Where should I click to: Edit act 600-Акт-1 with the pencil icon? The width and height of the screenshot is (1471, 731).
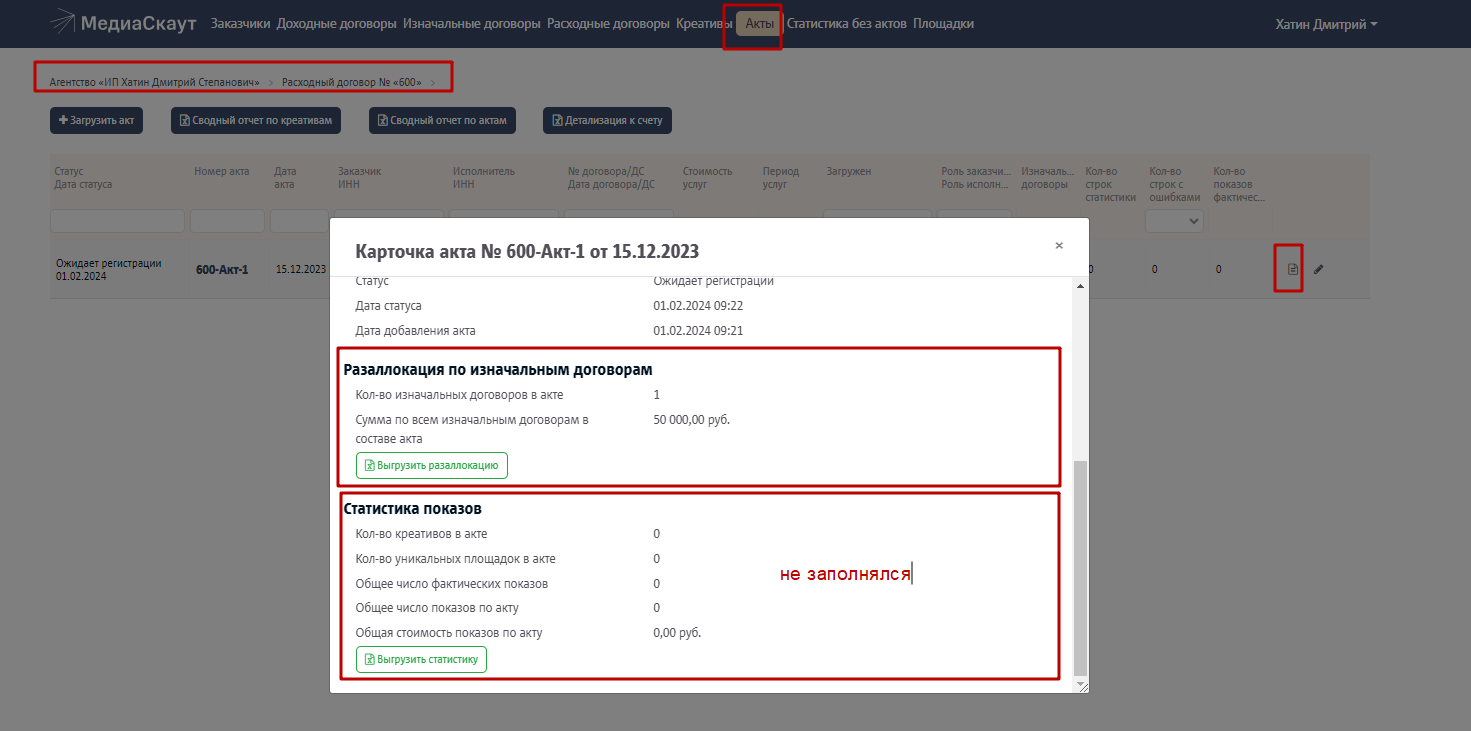(x=1318, y=269)
